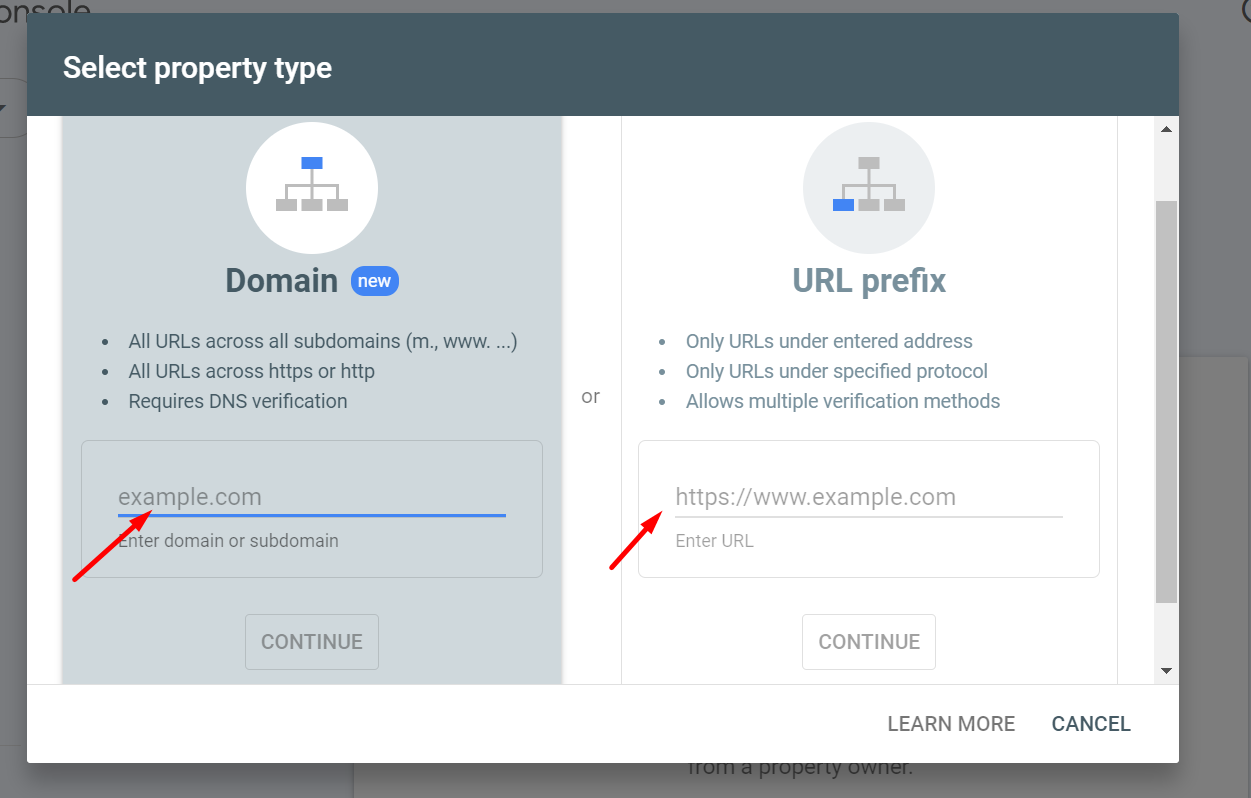
Task: Click the URL prefix sitemap icon
Action: tap(869, 187)
